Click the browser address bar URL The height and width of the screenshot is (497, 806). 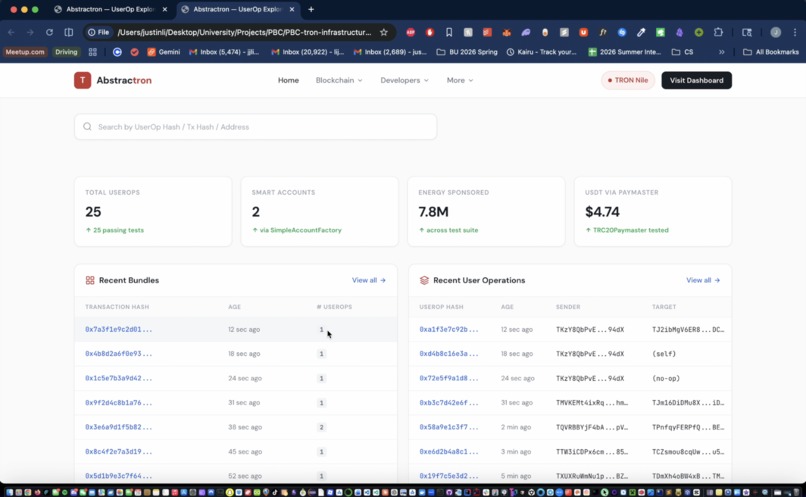click(244, 32)
